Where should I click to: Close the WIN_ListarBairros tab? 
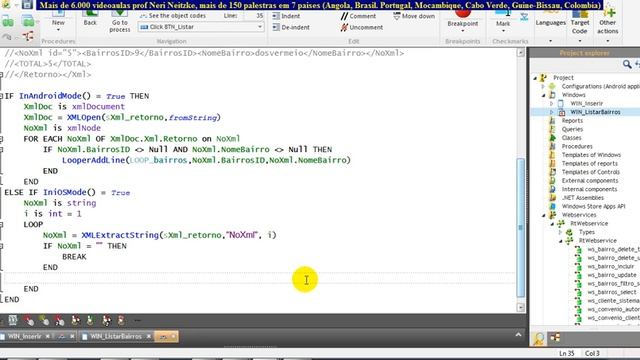(149, 336)
